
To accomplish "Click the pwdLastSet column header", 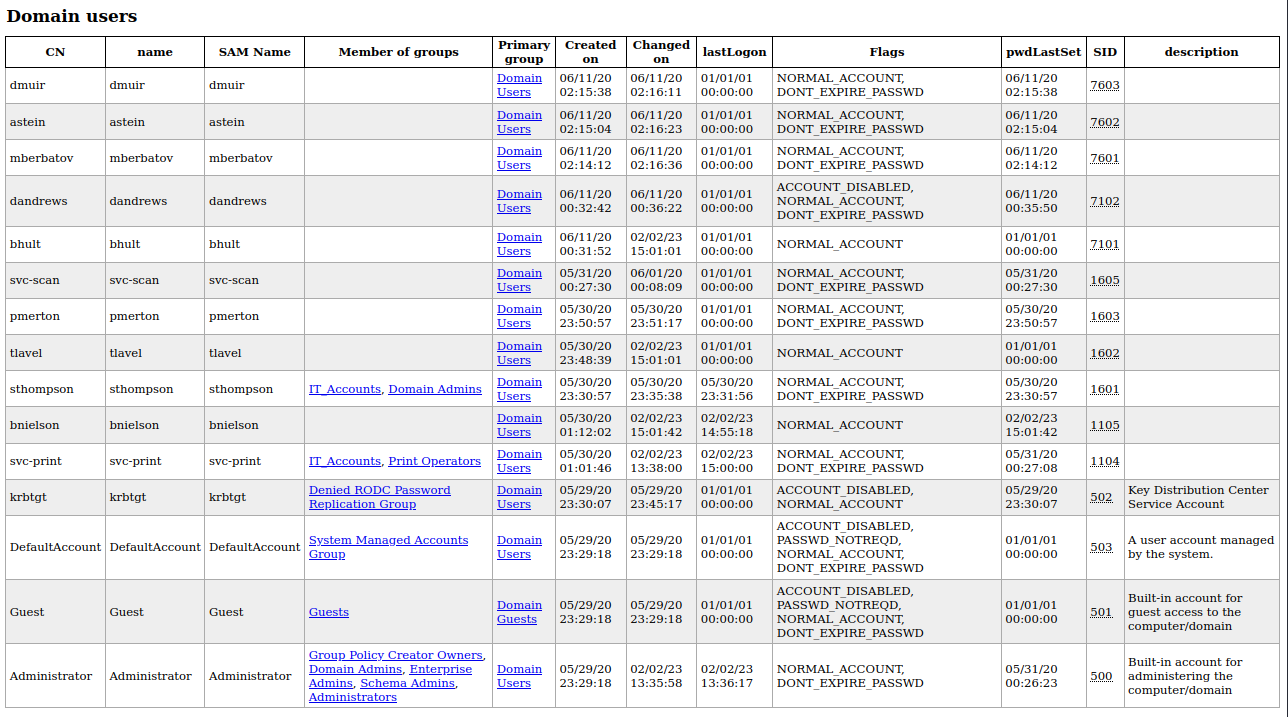I will tap(1044, 52).
